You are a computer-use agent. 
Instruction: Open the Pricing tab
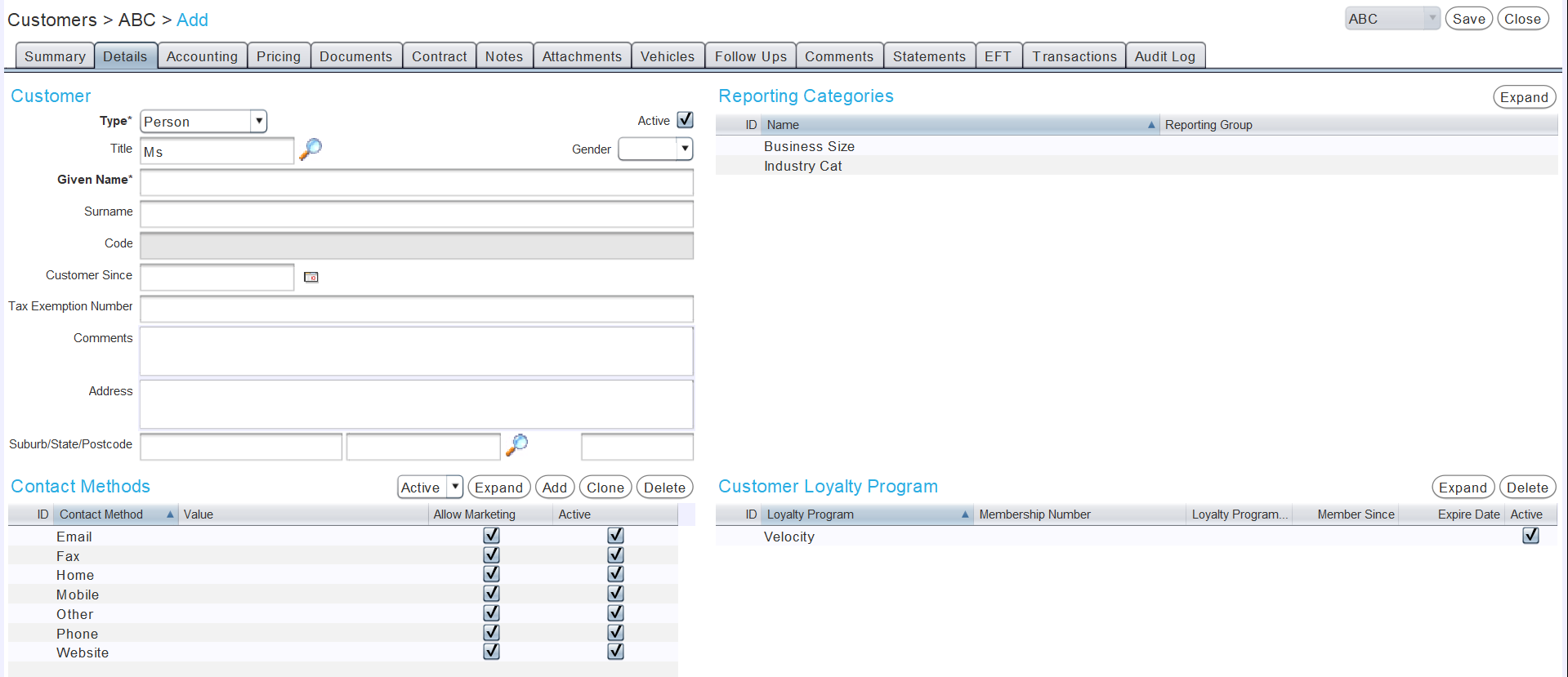279,56
